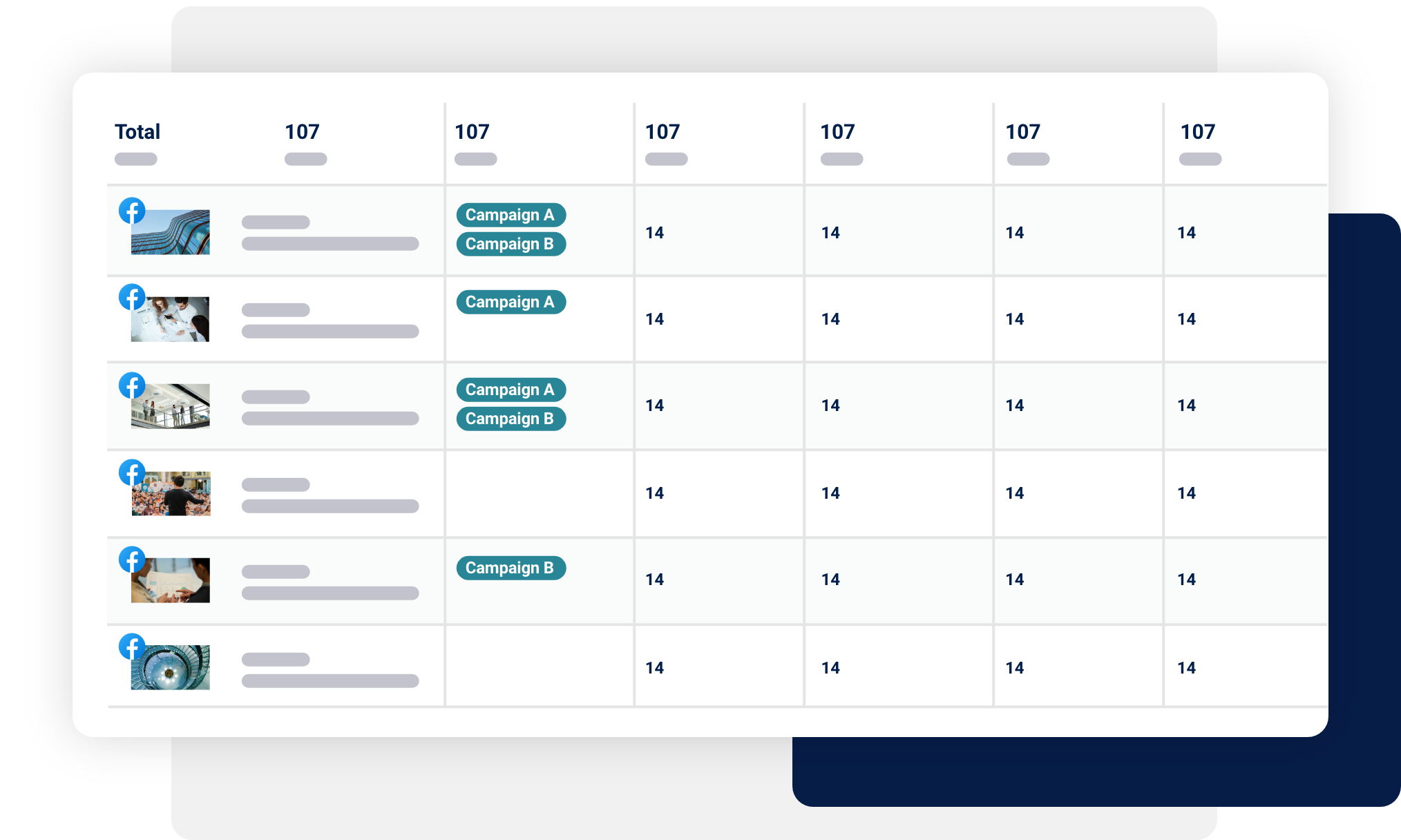The image size is (1401, 840).
Task: Click the Facebook icon on the office balcony post
Action: 132,385
